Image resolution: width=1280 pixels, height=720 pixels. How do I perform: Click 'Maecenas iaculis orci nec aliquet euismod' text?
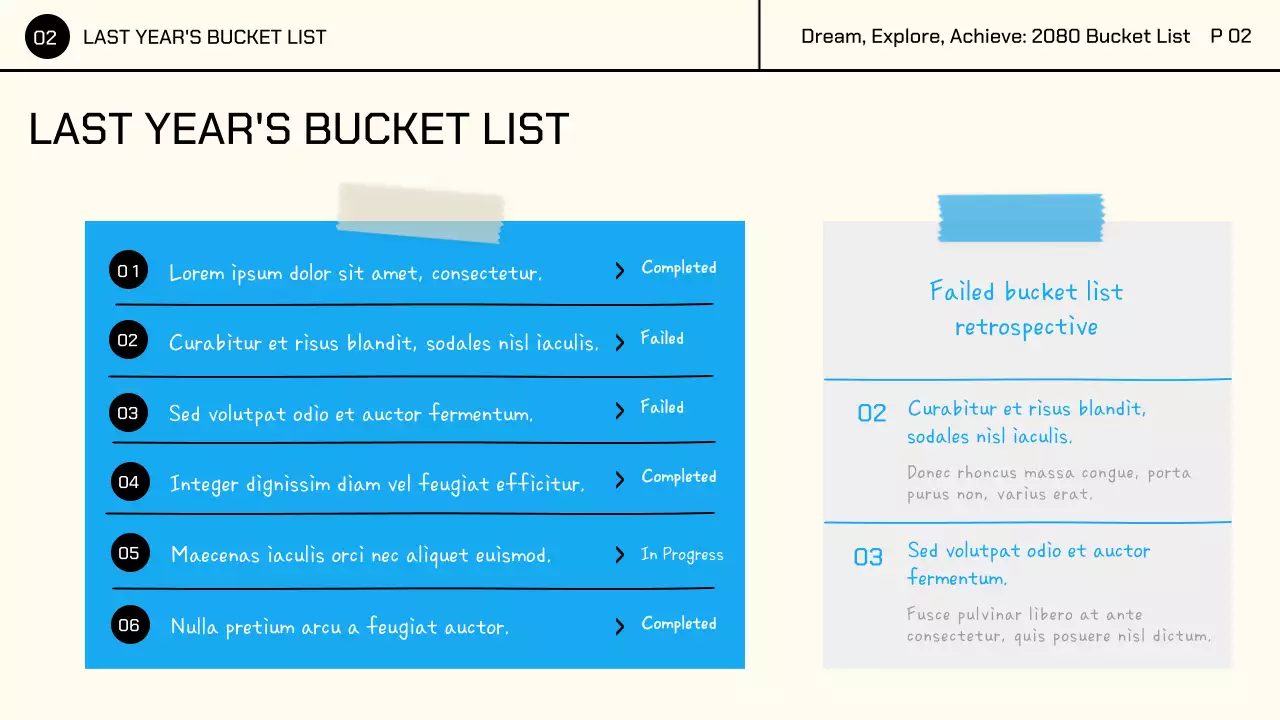[x=360, y=554]
